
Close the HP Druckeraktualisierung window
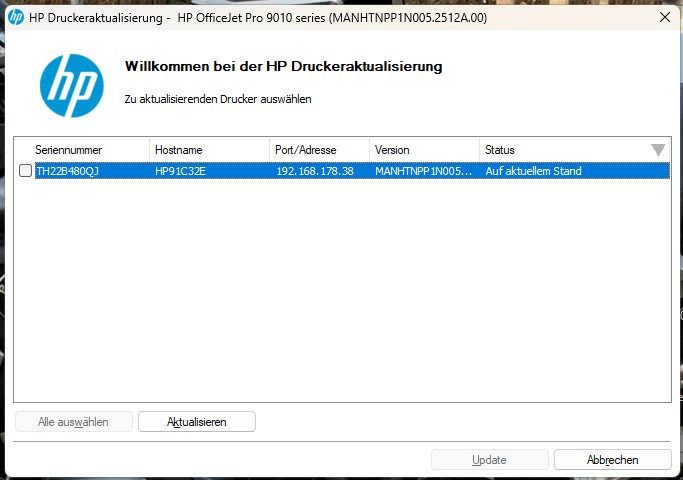pos(665,17)
